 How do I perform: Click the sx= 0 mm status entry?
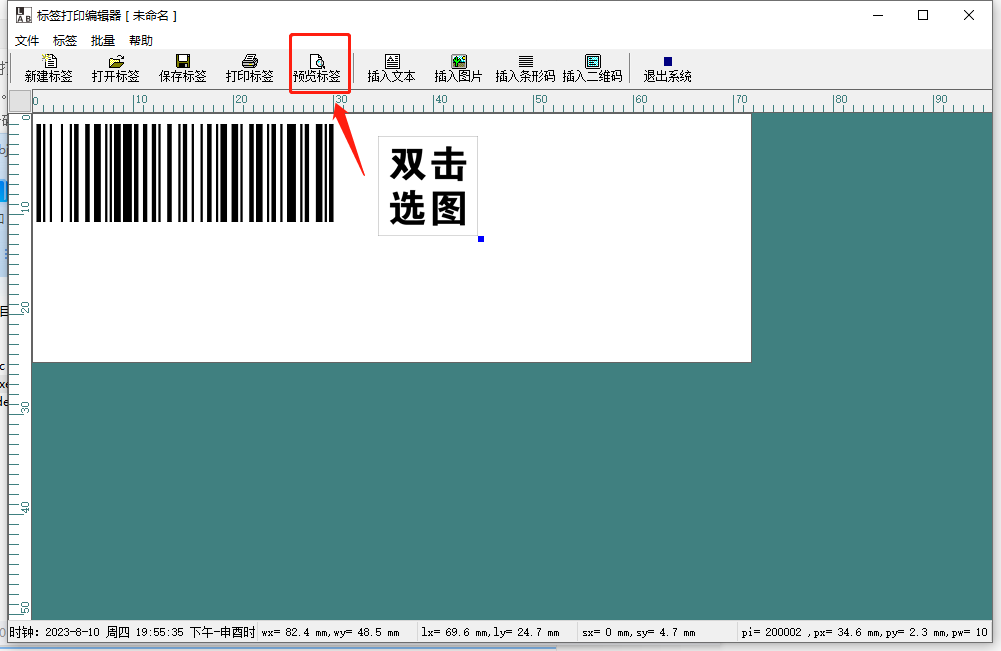coord(639,632)
